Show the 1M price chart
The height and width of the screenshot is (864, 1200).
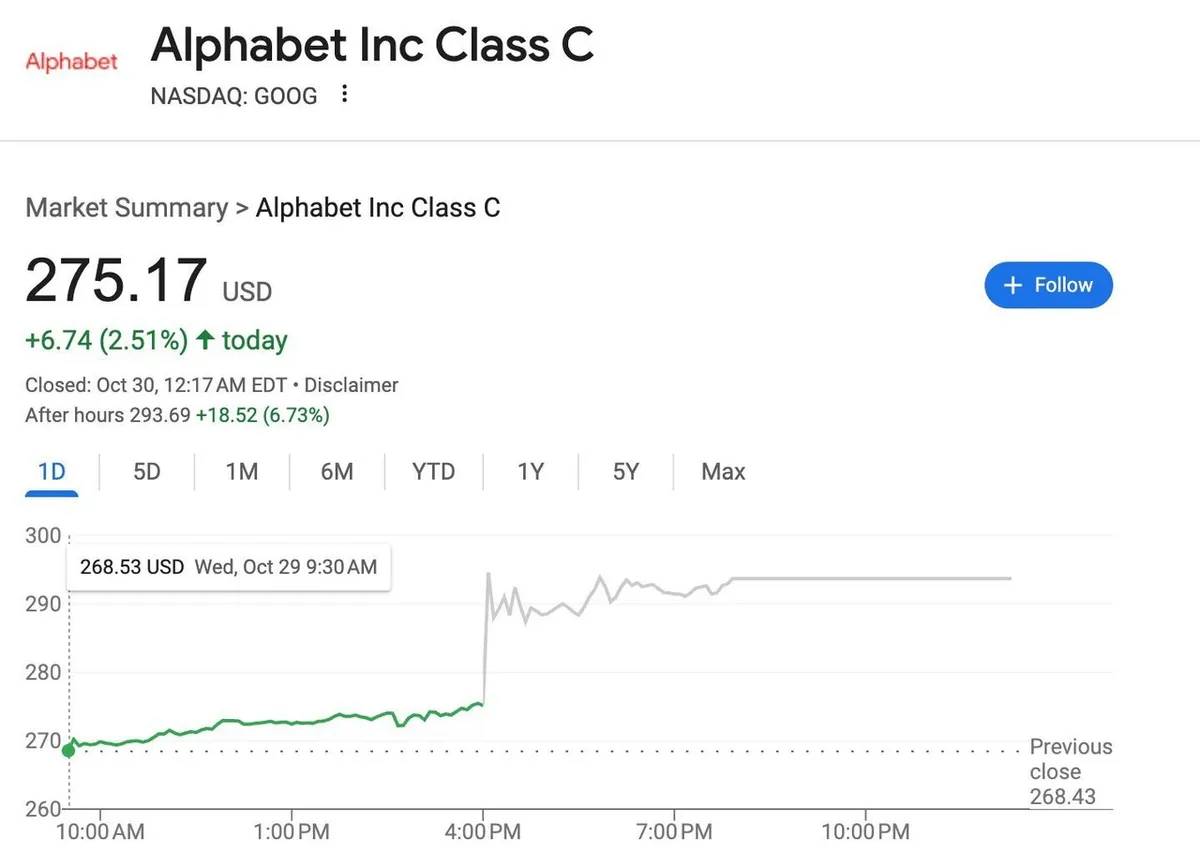click(242, 471)
